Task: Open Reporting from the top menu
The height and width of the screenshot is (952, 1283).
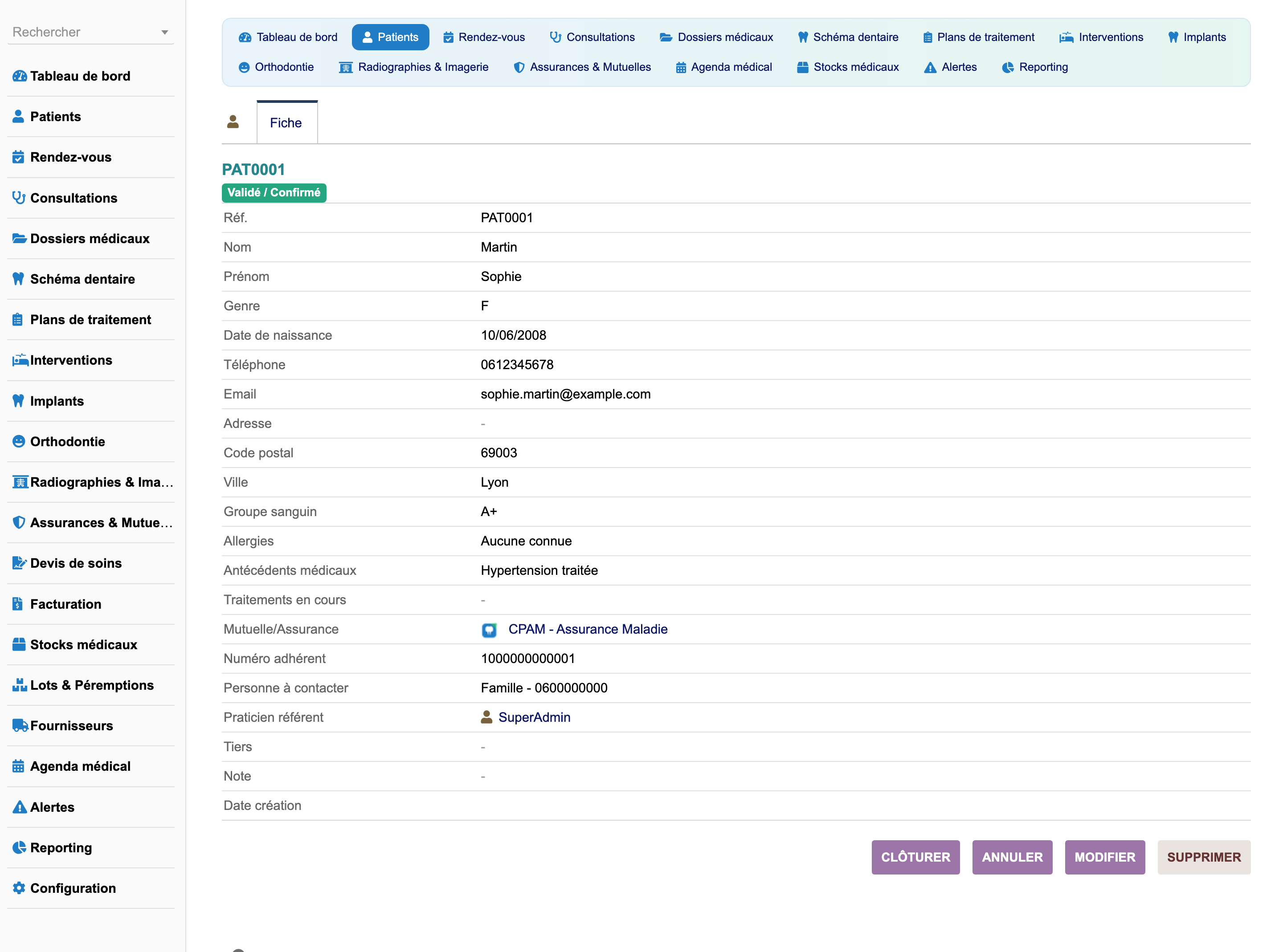Action: point(1035,67)
